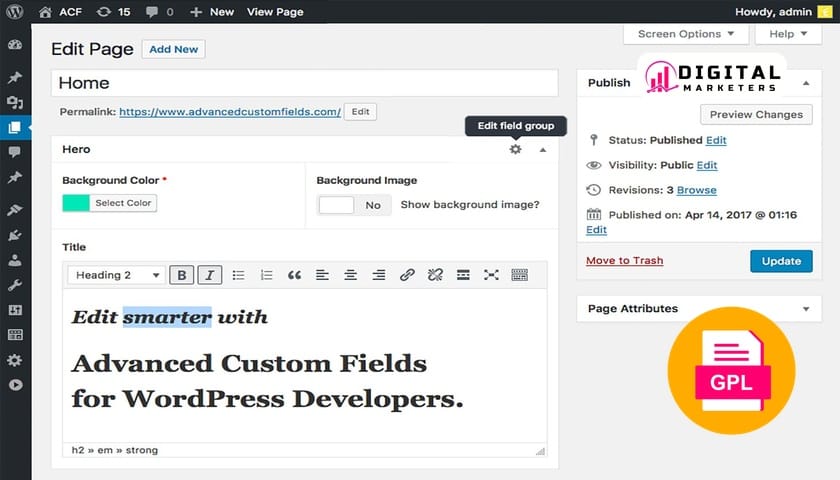Image resolution: width=840 pixels, height=480 pixels.
Task: Open the Heading 2 format dropdown
Action: click(x=116, y=275)
